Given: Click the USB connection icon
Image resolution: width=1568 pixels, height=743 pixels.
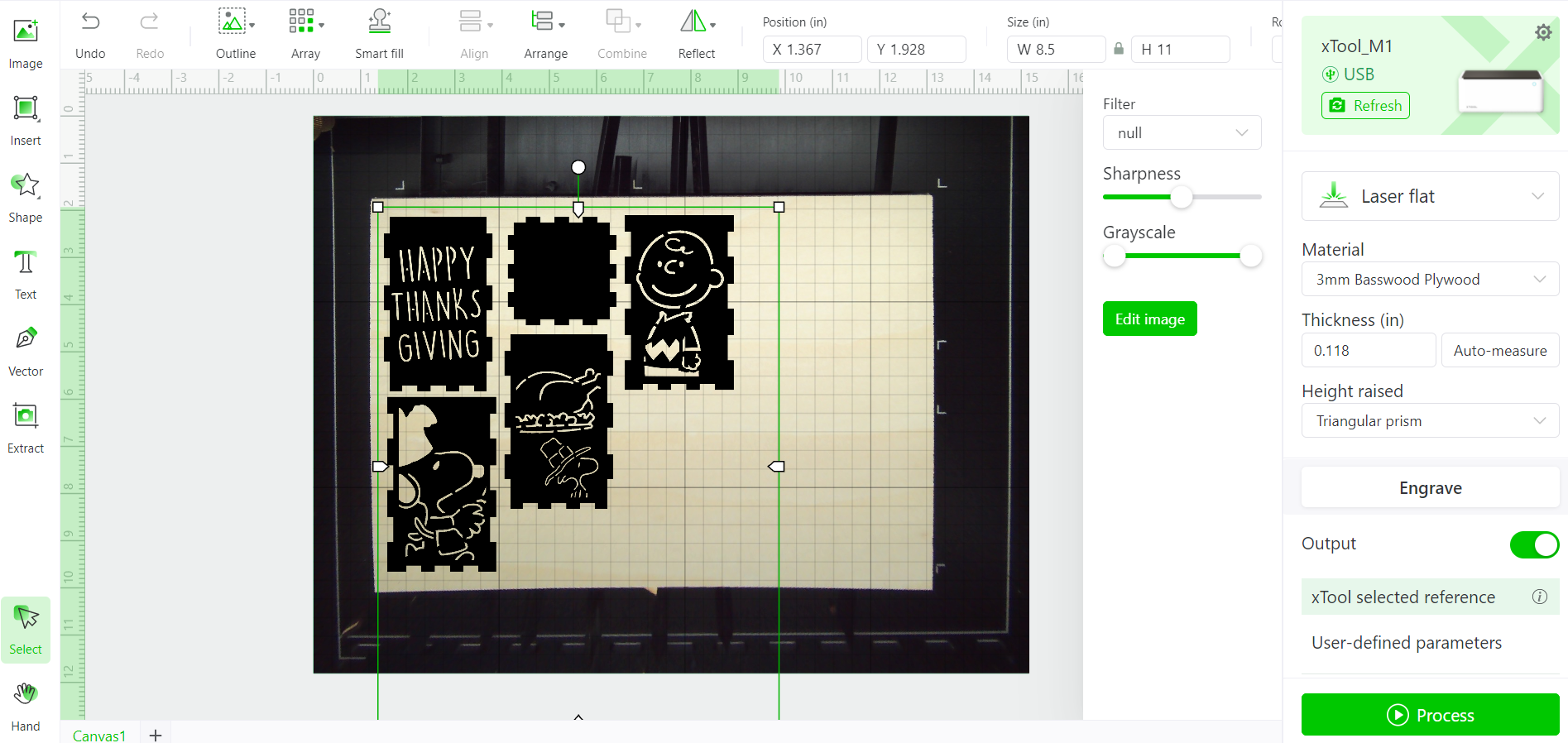Looking at the screenshot, I should 1331,74.
